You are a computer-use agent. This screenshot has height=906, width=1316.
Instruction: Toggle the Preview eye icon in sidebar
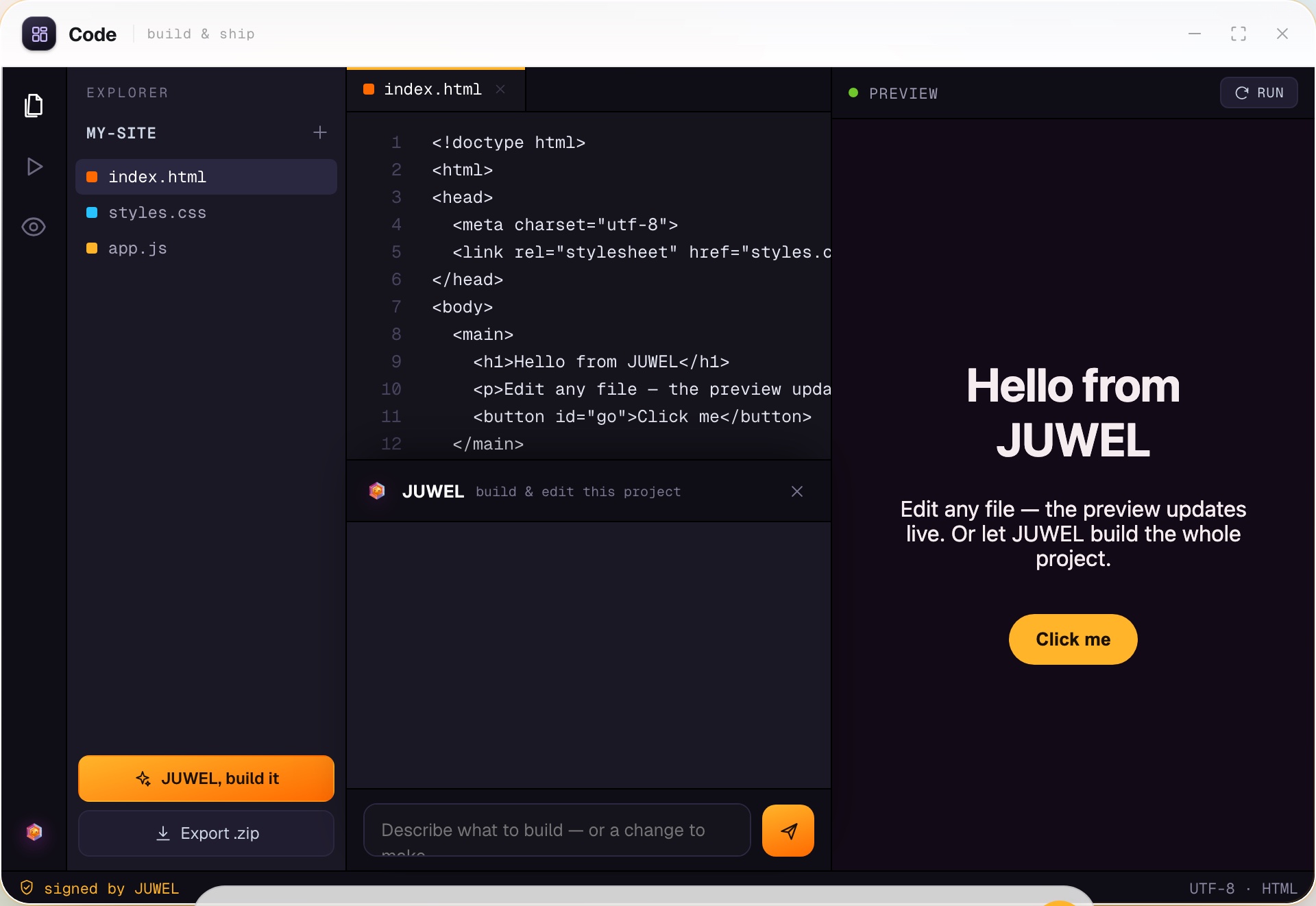pos(34,227)
